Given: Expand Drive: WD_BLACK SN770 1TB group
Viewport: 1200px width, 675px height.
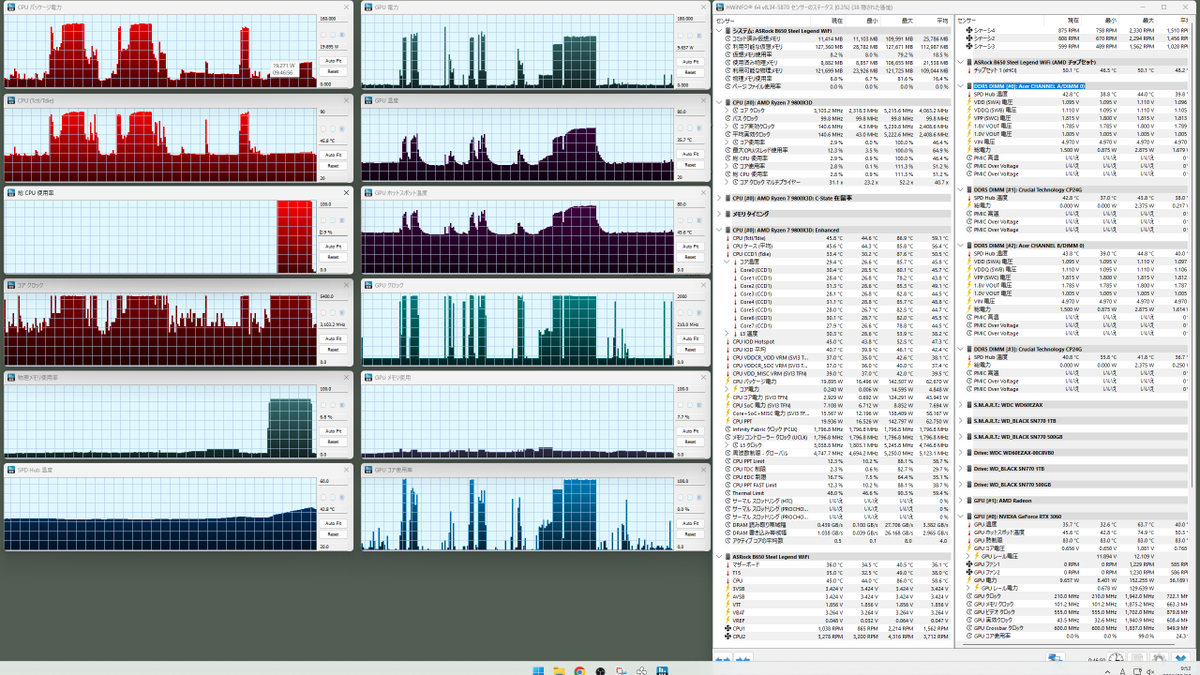Looking at the screenshot, I should point(962,468).
